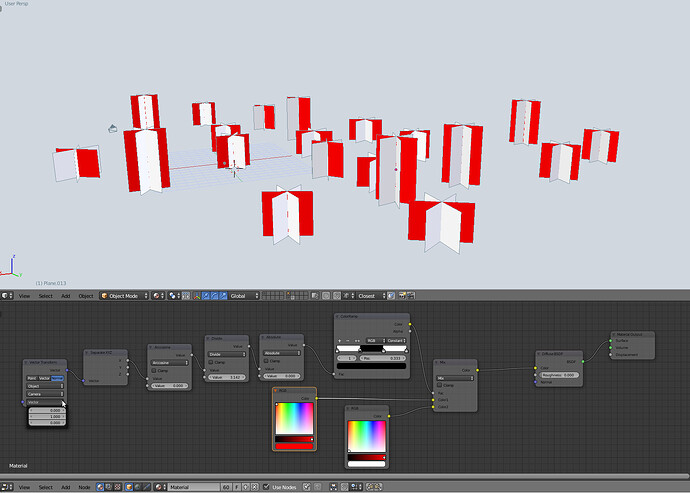Open the snap element icon selector
Image resolution: width=690 pixels, height=493 pixels.
pyautogui.click(x=348, y=296)
